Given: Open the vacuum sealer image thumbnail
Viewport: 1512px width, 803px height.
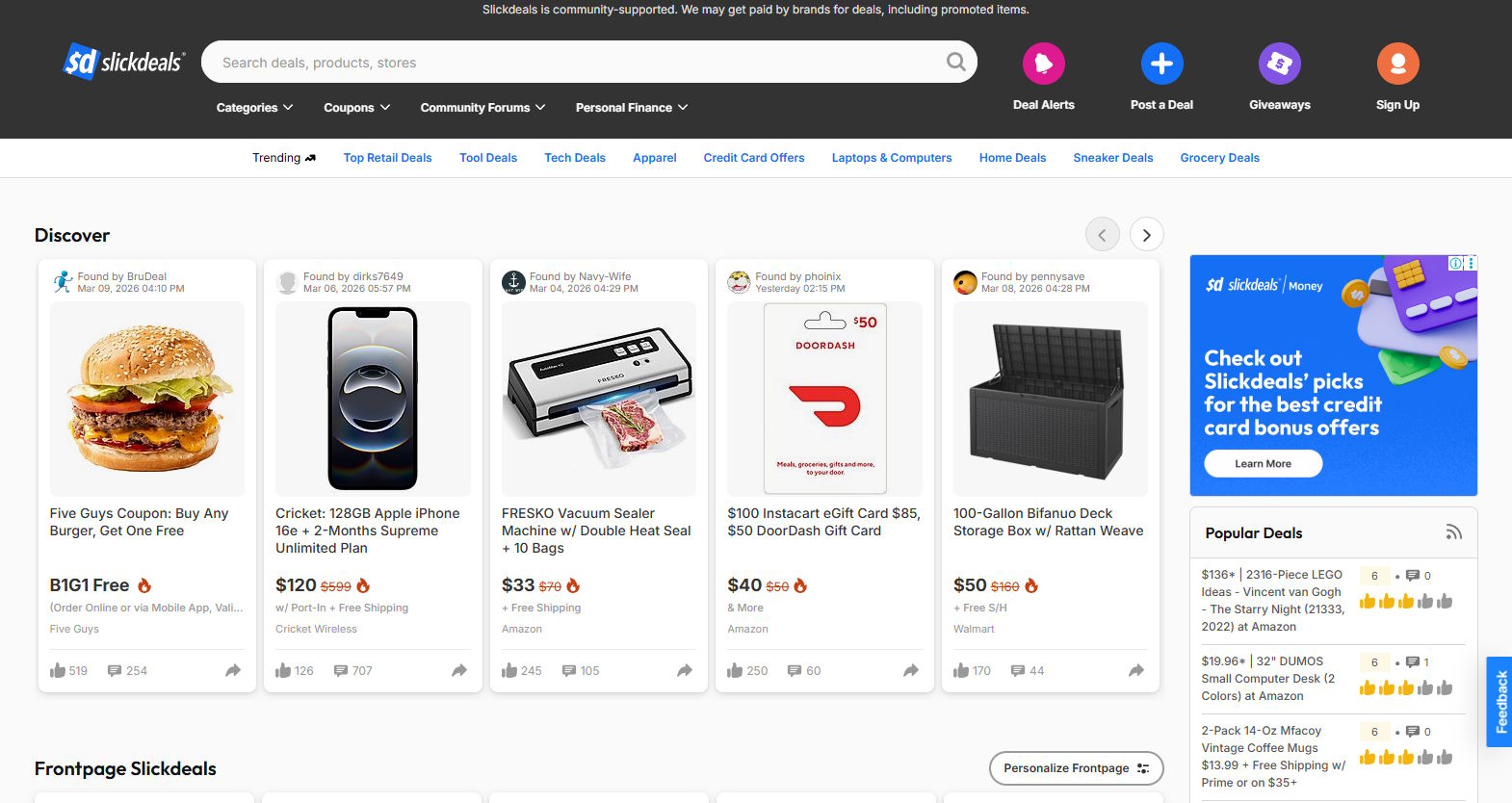Looking at the screenshot, I should point(599,399).
